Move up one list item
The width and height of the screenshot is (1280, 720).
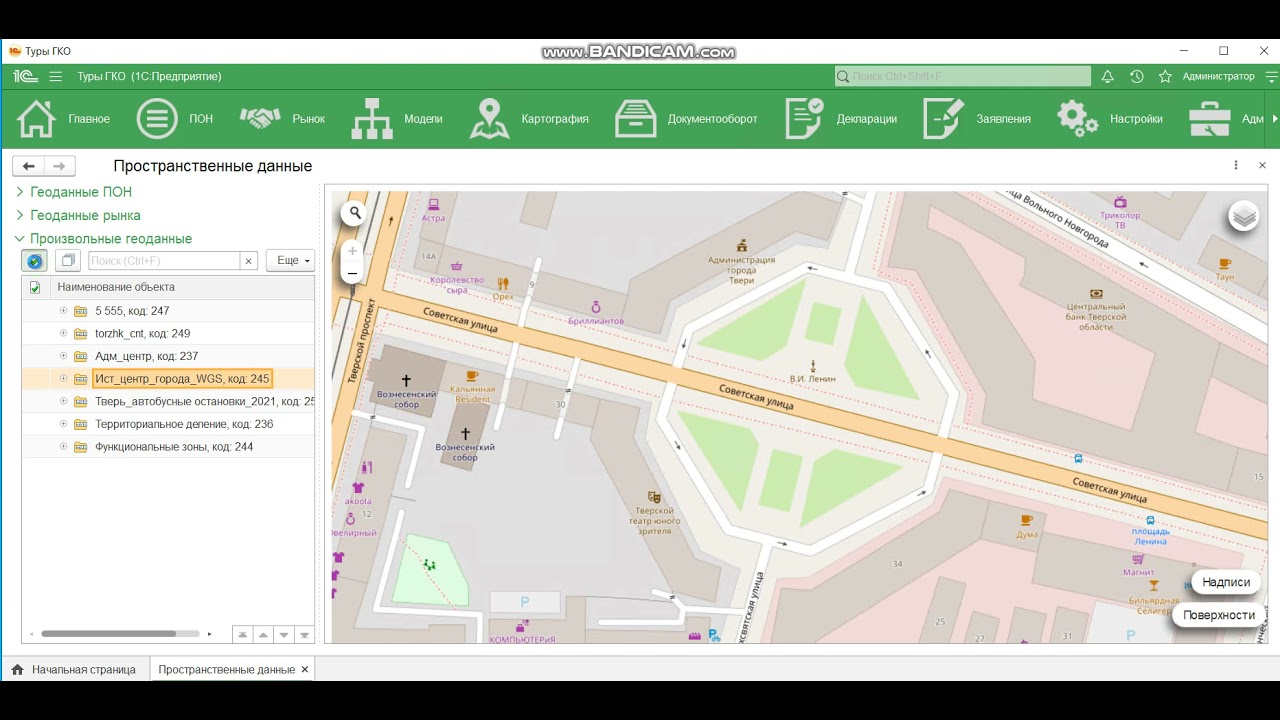(263, 634)
